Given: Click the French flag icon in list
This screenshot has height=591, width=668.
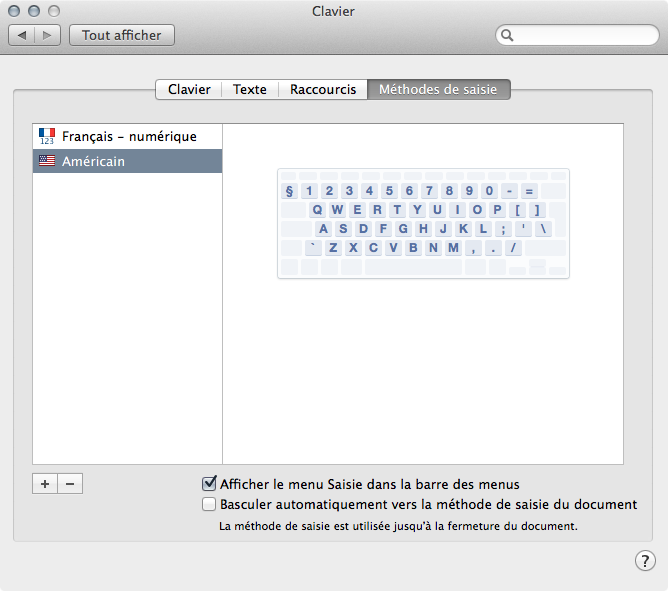Looking at the screenshot, I should point(46,137).
